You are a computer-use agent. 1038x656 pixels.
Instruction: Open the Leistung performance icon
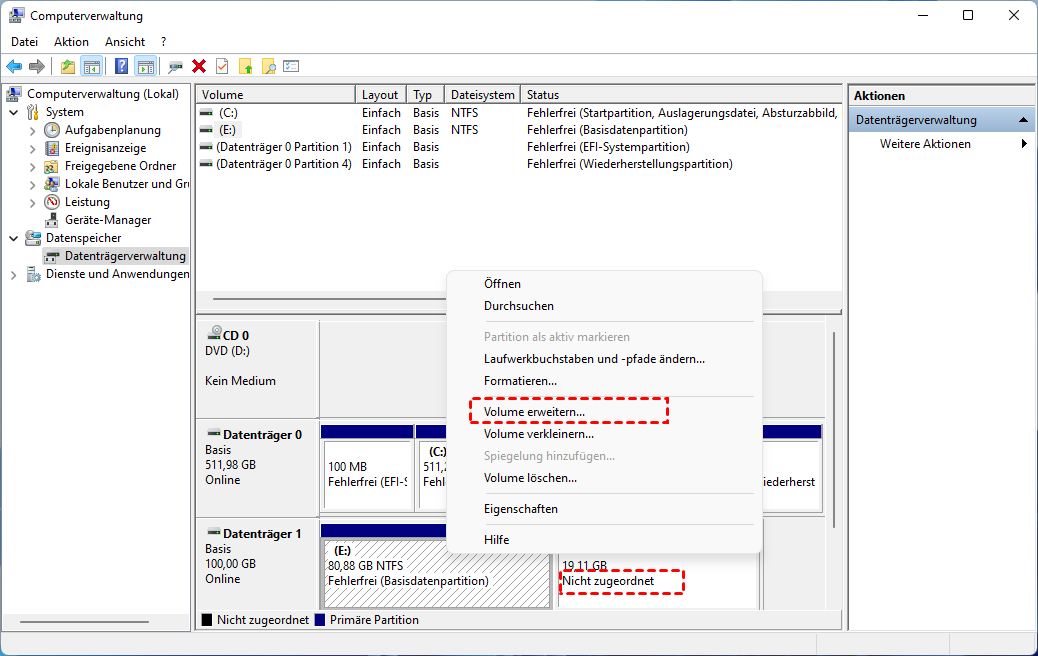tap(52, 202)
